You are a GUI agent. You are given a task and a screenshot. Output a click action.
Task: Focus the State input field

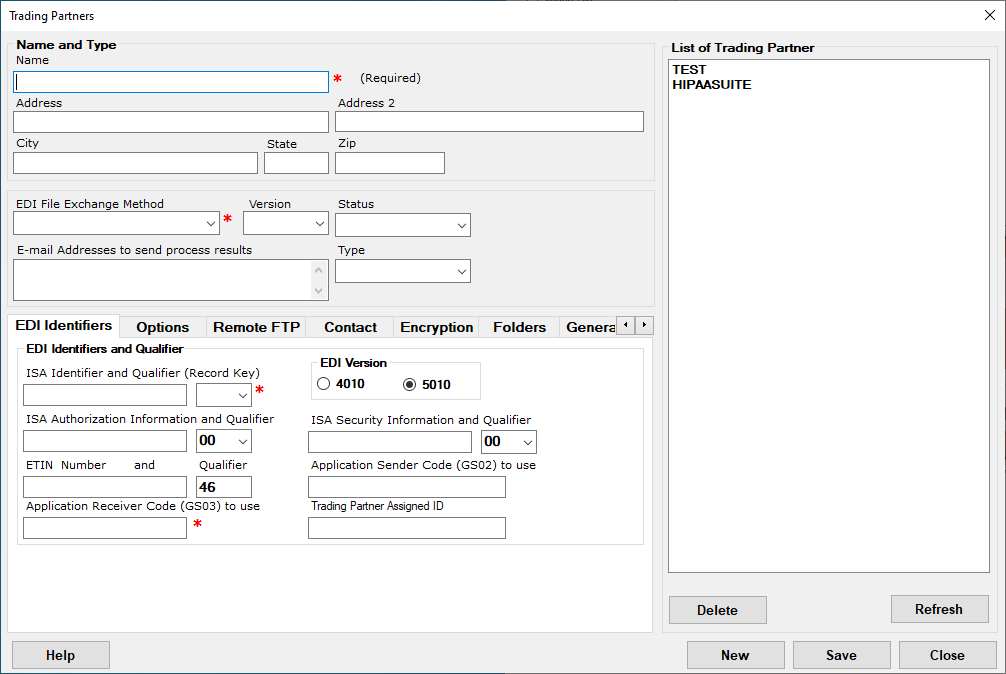[x=296, y=163]
